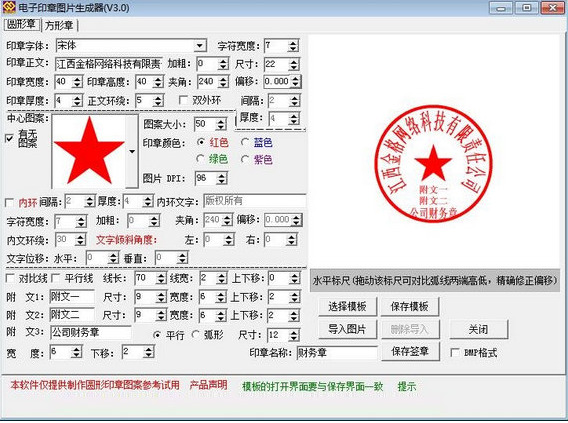Click the 保存模板 button
Image resolution: width=568 pixels, height=423 pixels.
pos(410,306)
